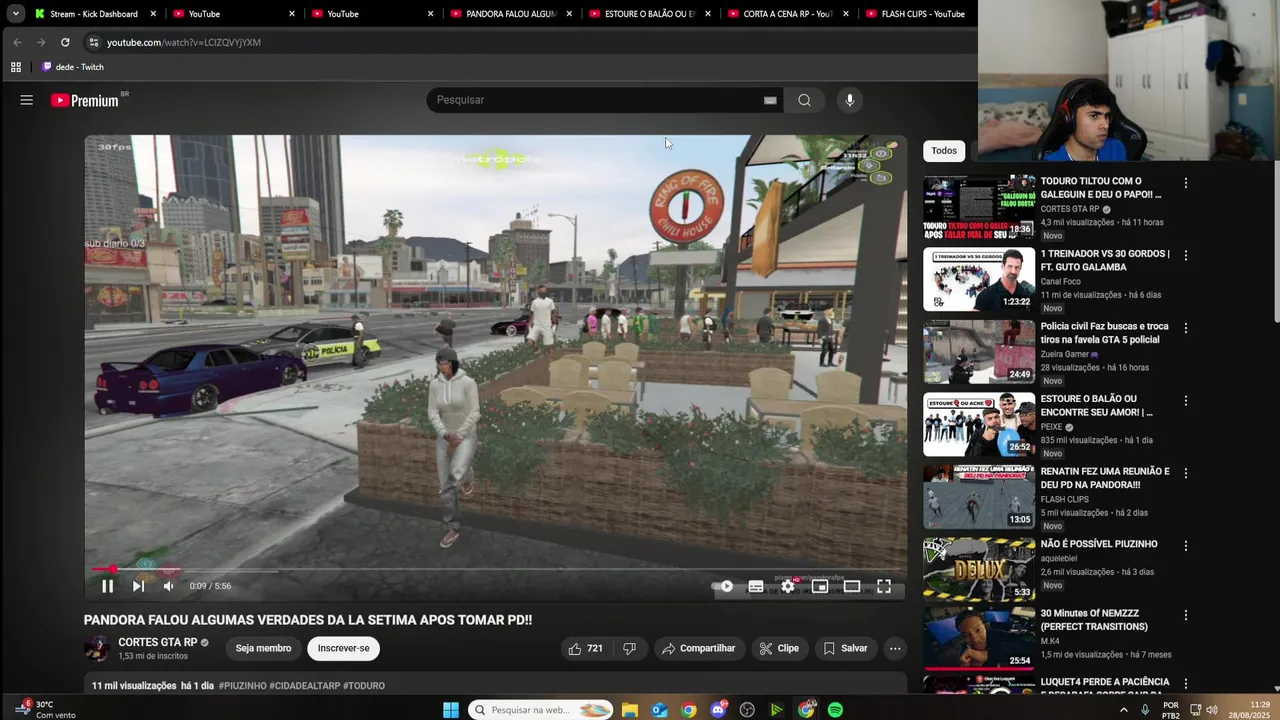Open Discord from the taskbar

(x=718, y=710)
